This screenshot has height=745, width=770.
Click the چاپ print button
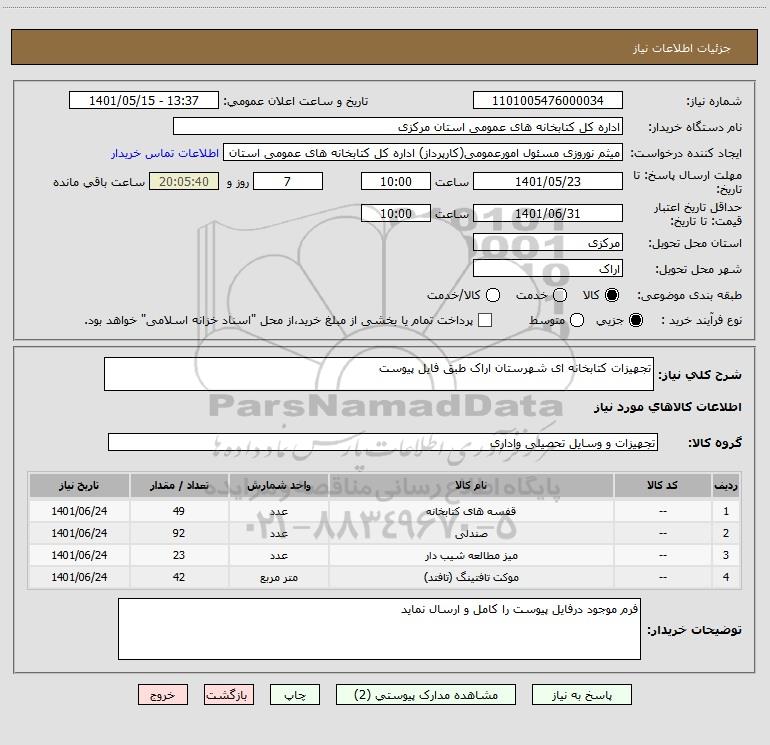[x=295, y=695]
